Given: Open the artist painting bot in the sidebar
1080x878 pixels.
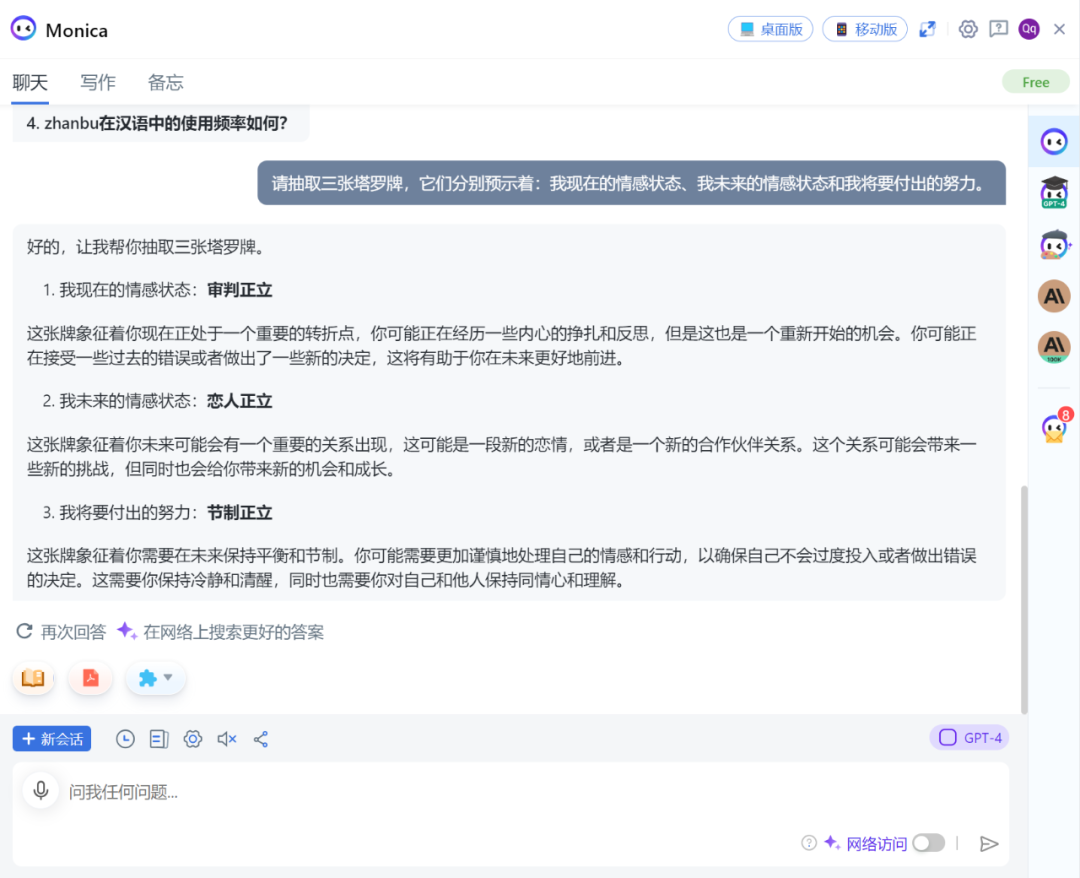Looking at the screenshot, I should coord(1055,244).
